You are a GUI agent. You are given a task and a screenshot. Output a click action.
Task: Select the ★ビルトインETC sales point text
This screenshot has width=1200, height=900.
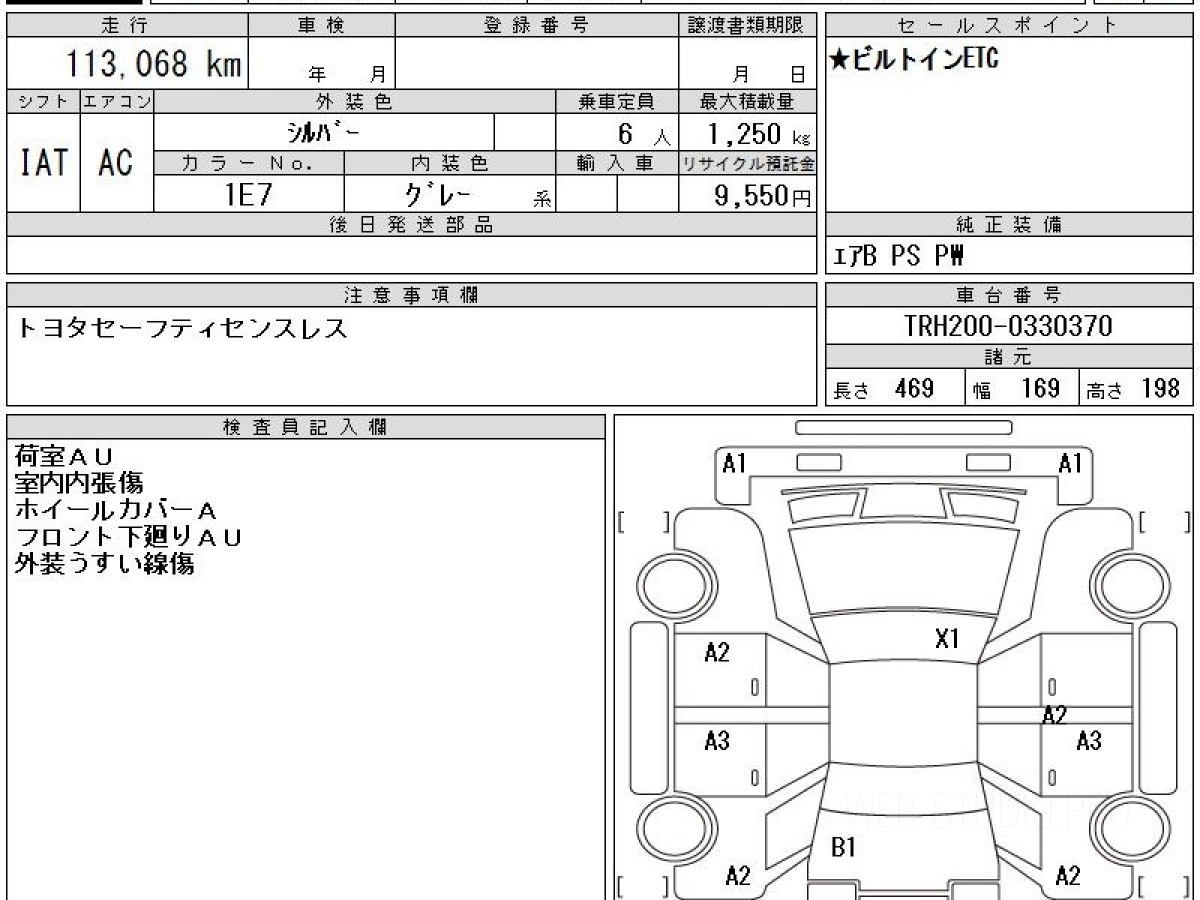click(914, 61)
